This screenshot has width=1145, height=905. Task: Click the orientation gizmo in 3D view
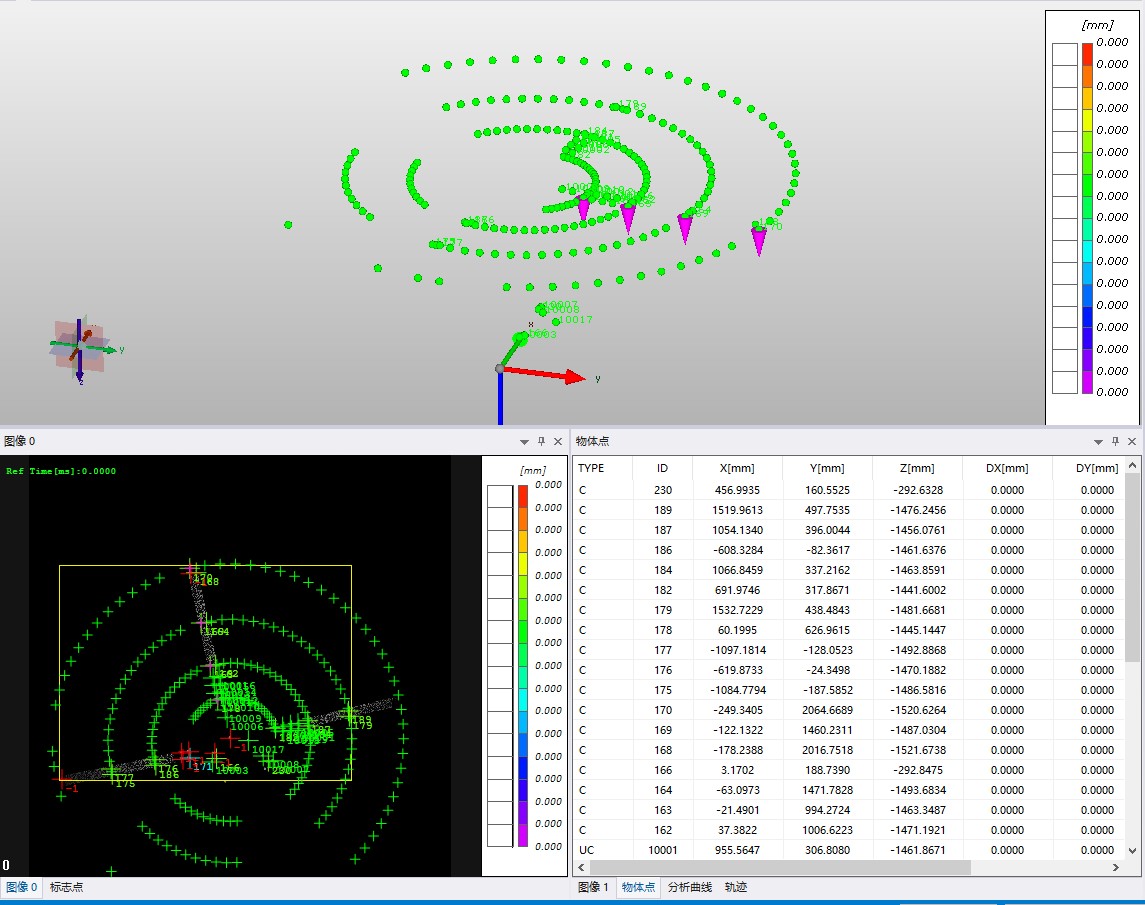pyautogui.click(x=79, y=346)
